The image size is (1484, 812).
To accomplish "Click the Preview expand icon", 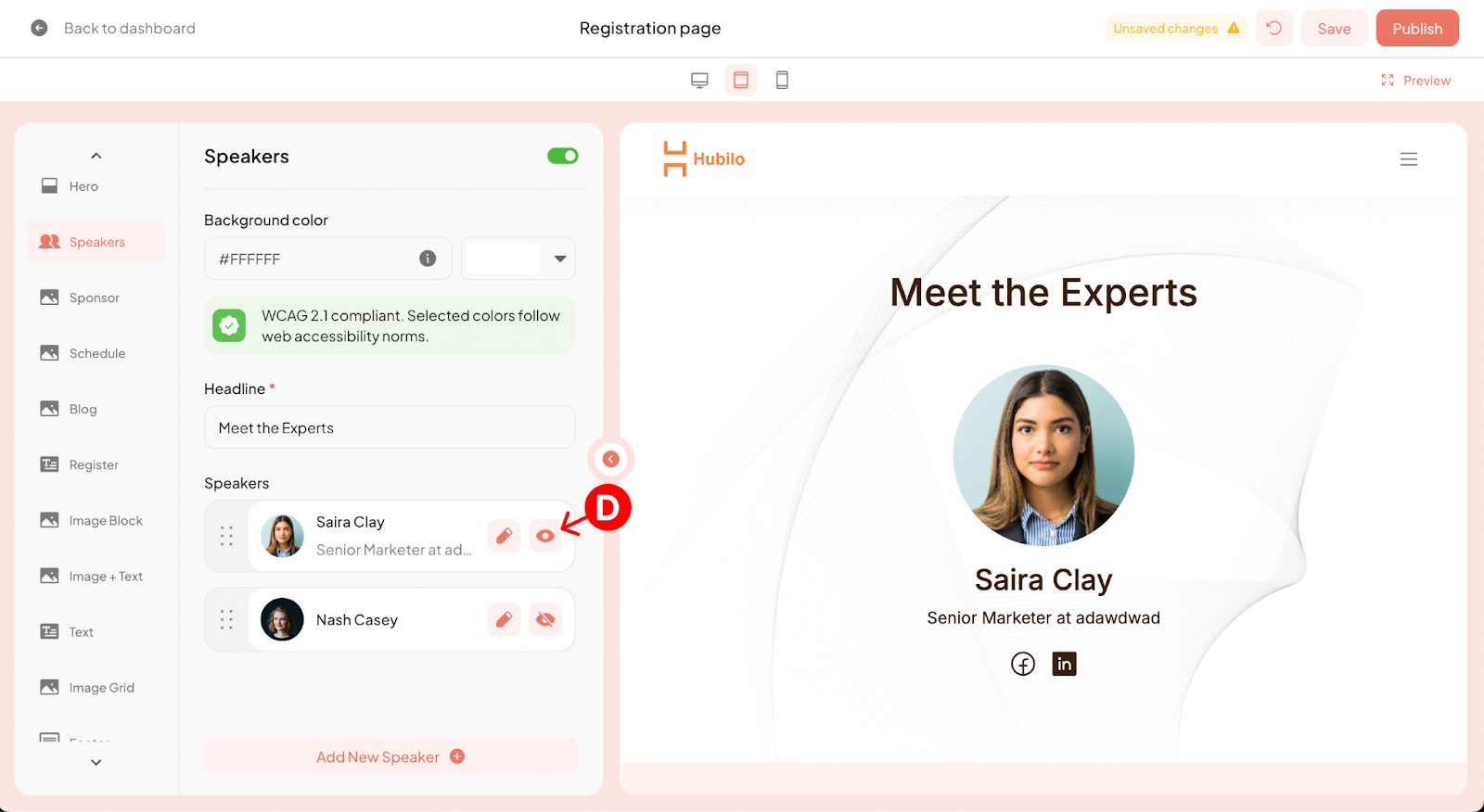I will (1388, 81).
